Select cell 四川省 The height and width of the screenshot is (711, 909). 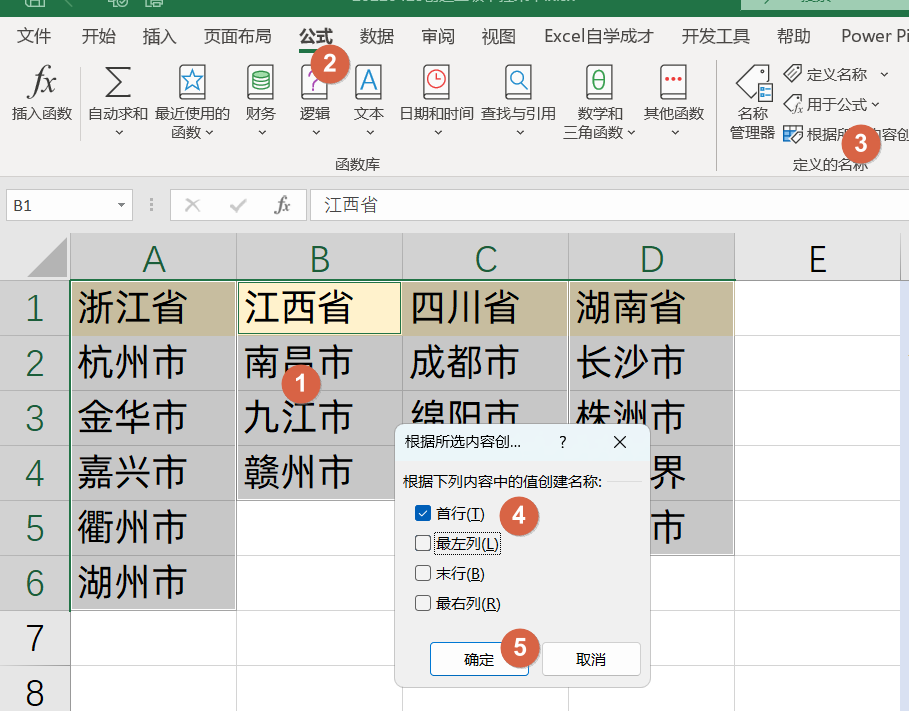point(485,307)
